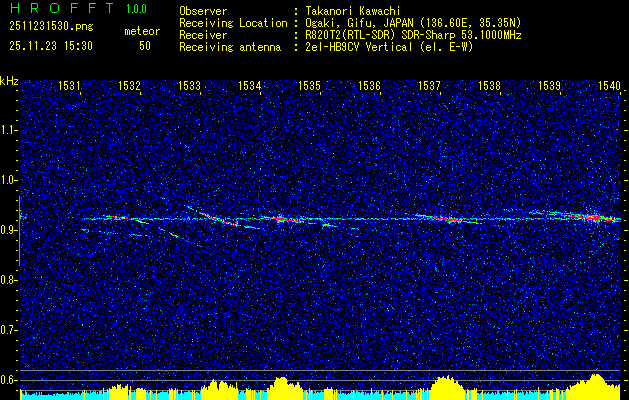This screenshot has width=629, height=400.
Task: Click the date stamp 25.11.23 15:30
Action: 51,46
